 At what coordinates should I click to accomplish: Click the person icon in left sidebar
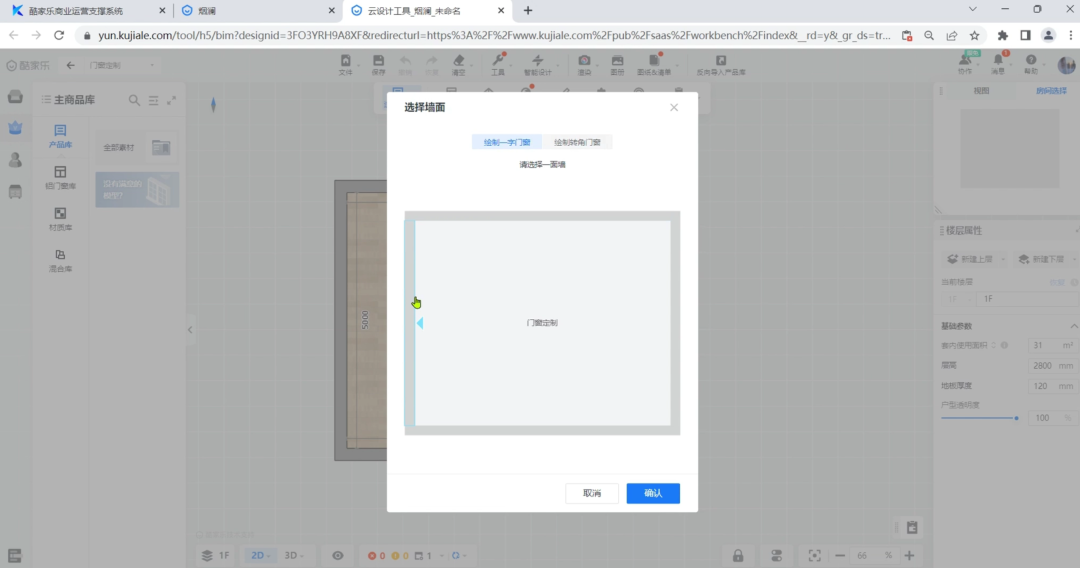pyautogui.click(x=15, y=160)
